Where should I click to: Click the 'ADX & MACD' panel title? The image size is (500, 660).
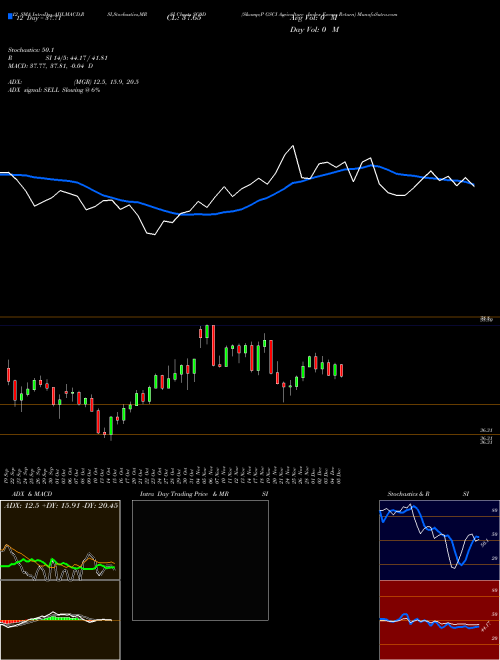click(x=32, y=494)
